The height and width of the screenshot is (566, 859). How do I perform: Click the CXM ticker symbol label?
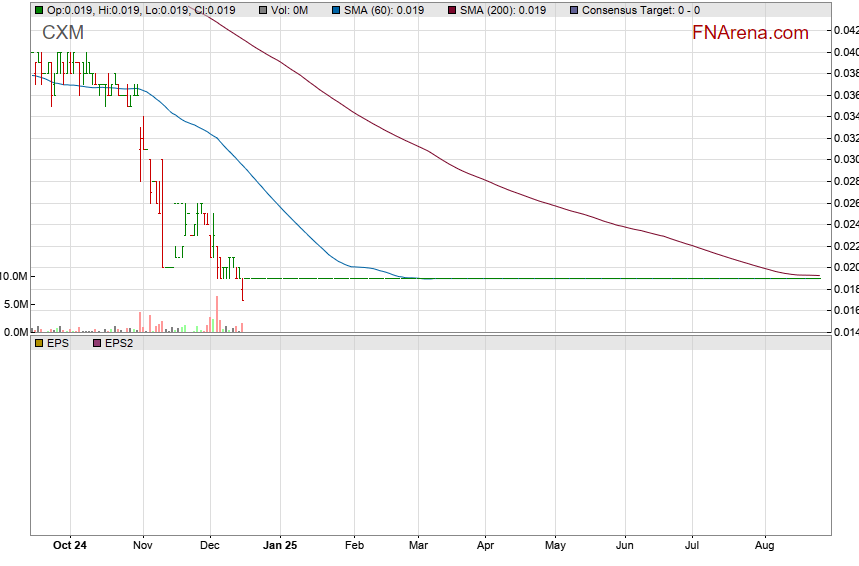pyautogui.click(x=63, y=33)
